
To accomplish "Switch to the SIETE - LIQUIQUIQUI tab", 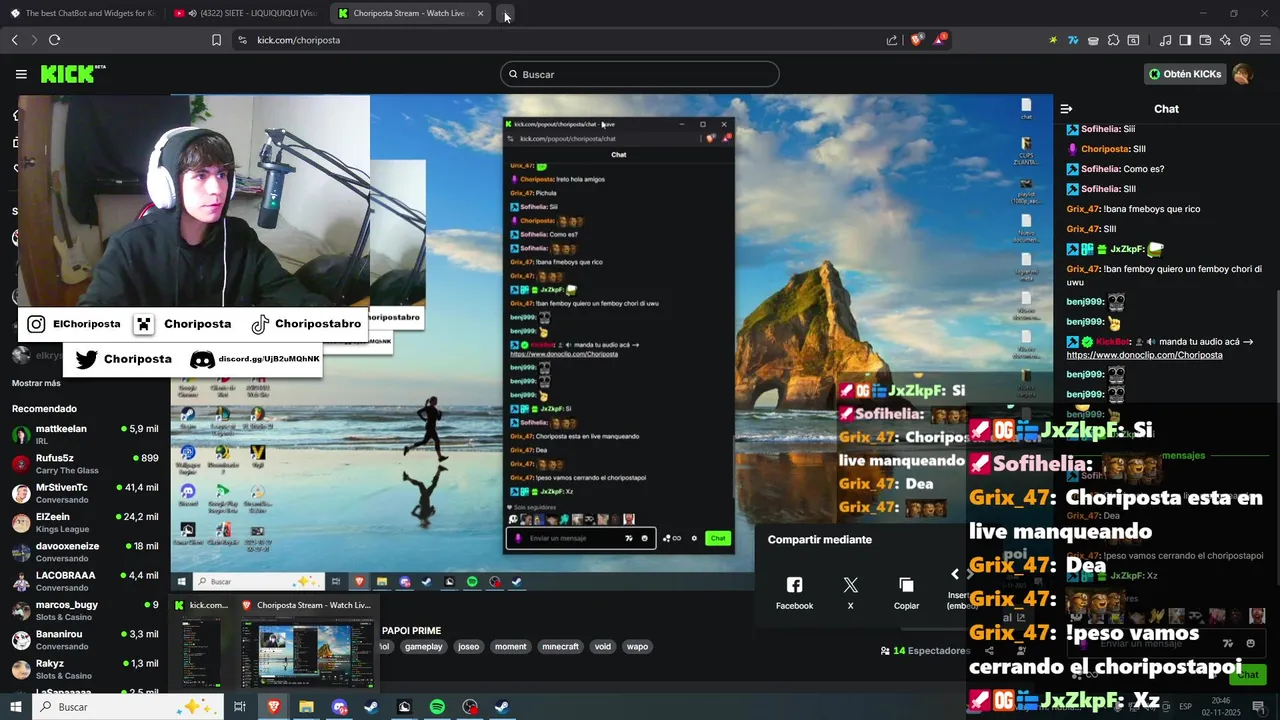I will pyautogui.click(x=247, y=13).
